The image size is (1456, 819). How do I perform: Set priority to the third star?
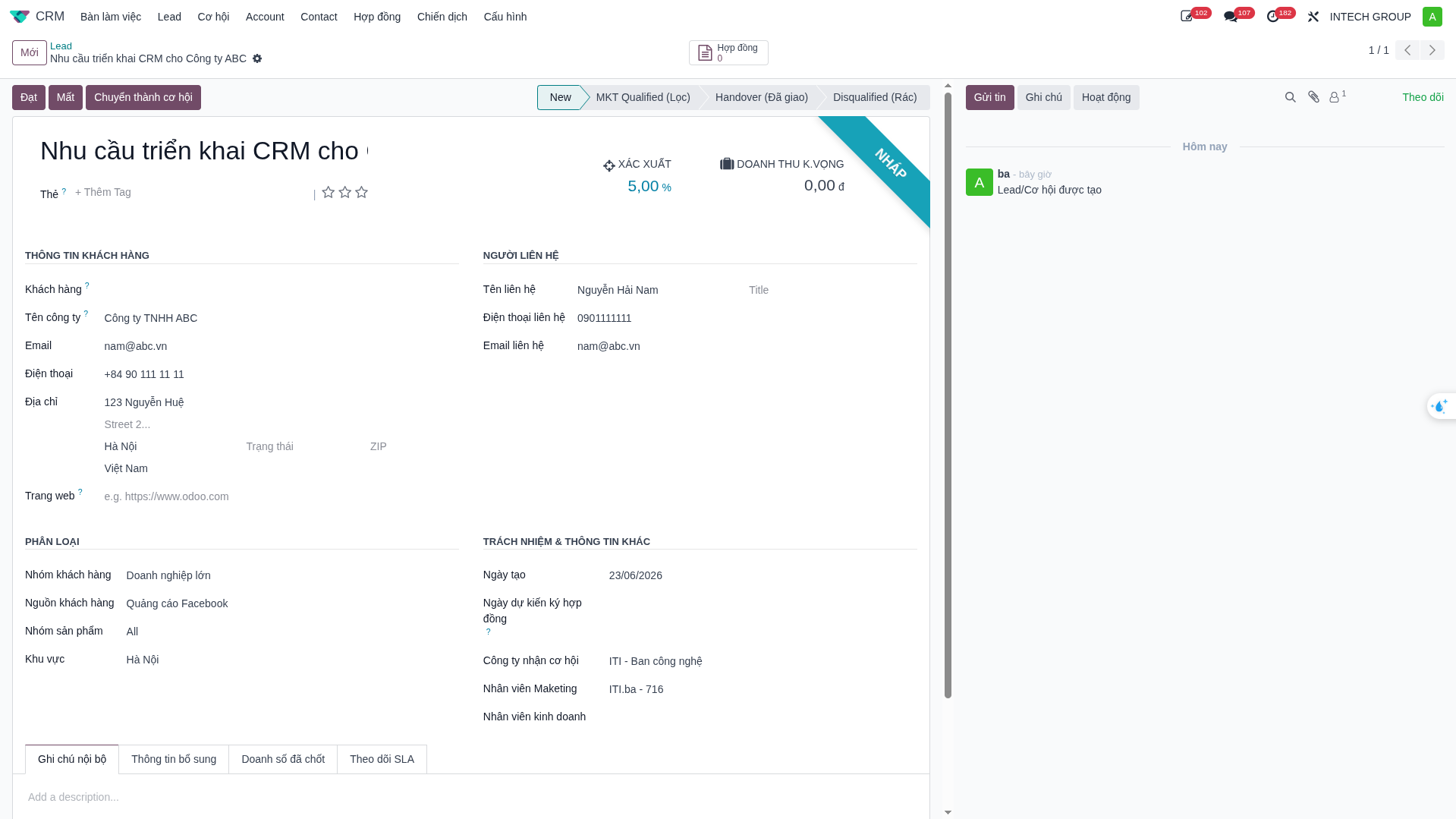point(362,192)
